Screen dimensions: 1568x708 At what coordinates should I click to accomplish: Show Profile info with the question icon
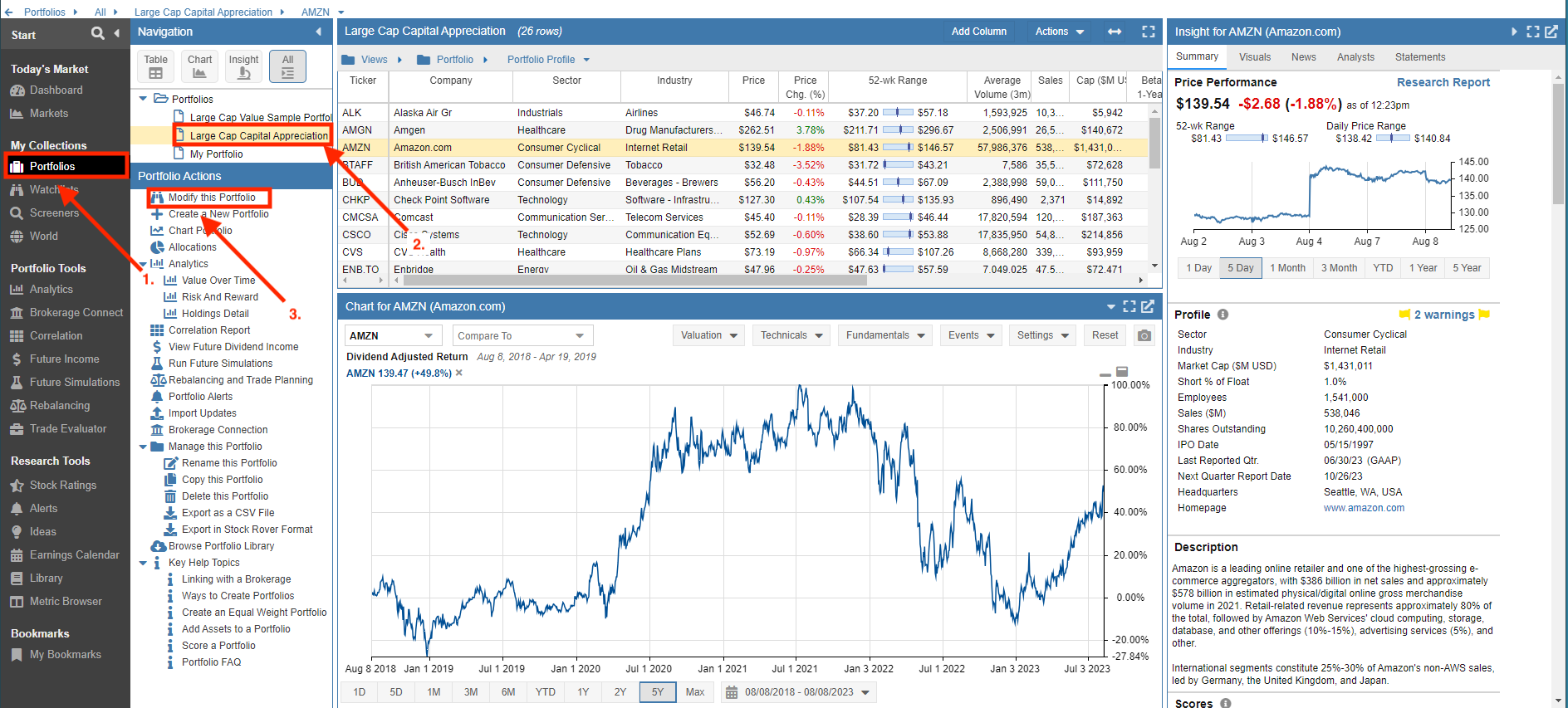(1223, 315)
